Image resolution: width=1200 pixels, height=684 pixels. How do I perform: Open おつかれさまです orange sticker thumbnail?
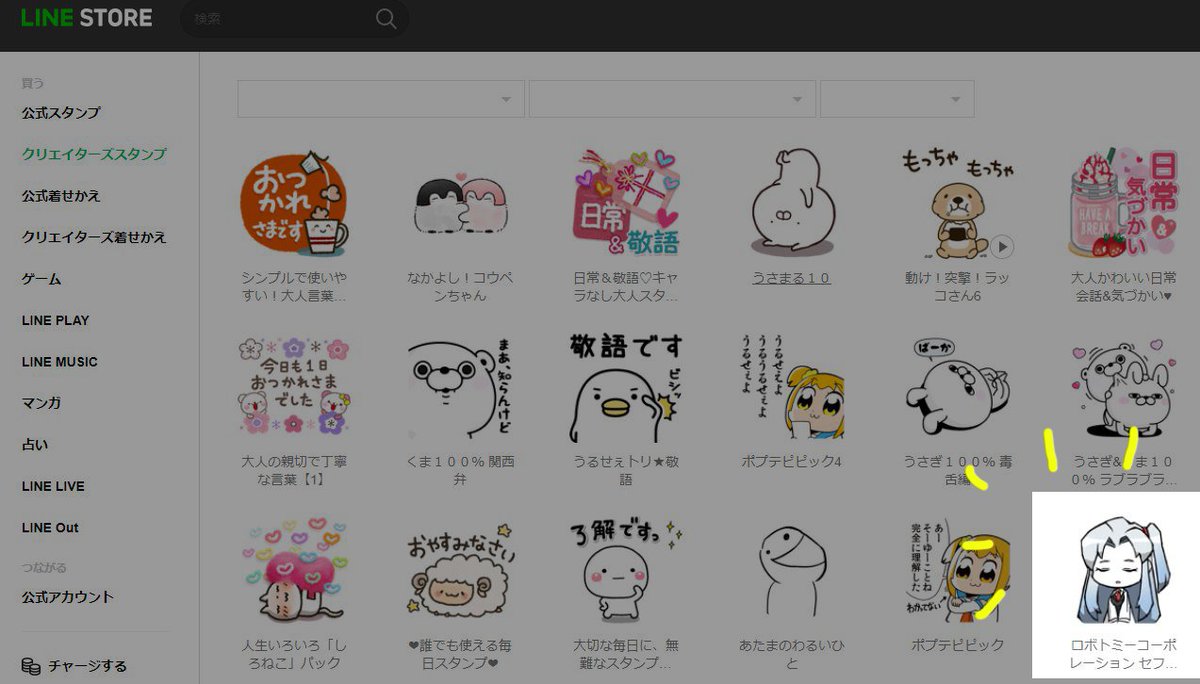(x=295, y=206)
